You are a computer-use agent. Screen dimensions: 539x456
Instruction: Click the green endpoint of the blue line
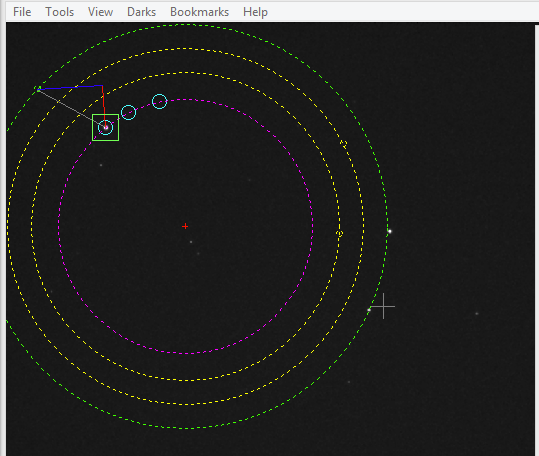39,89
